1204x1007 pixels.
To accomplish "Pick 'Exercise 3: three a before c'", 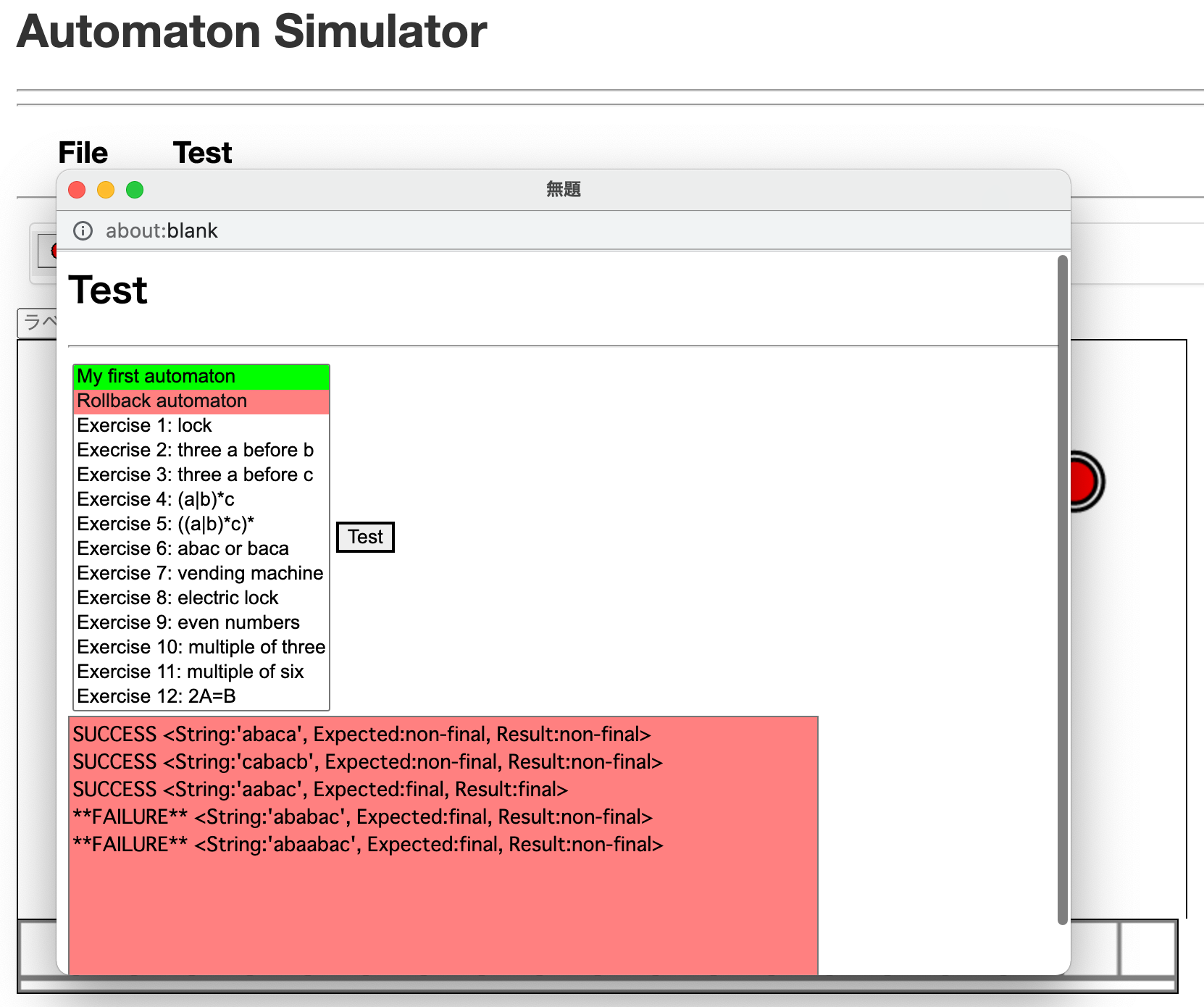I will click(201, 475).
